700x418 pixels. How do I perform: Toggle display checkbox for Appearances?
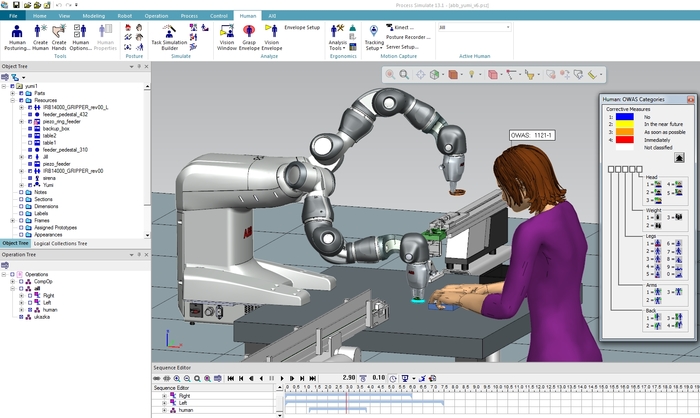click(21, 234)
